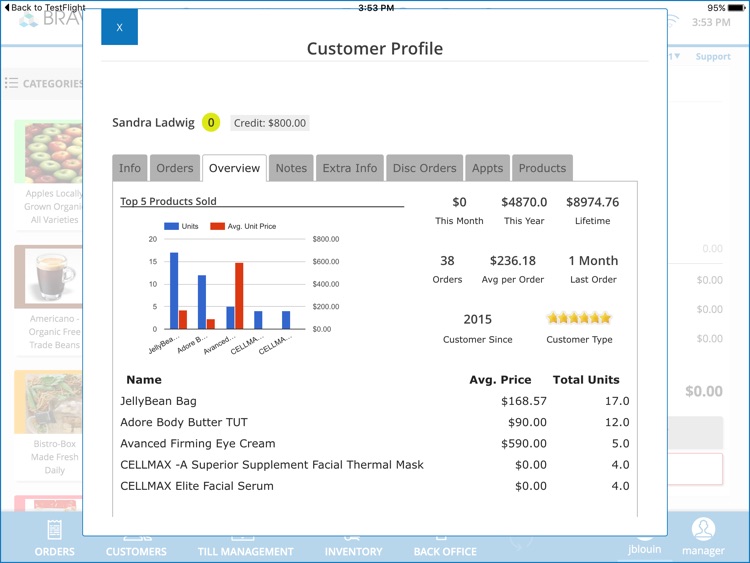Screen dimensions: 750x563
Task: Select the Apples Locally Grown category thumbnail
Action: click(x=48, y=152)
